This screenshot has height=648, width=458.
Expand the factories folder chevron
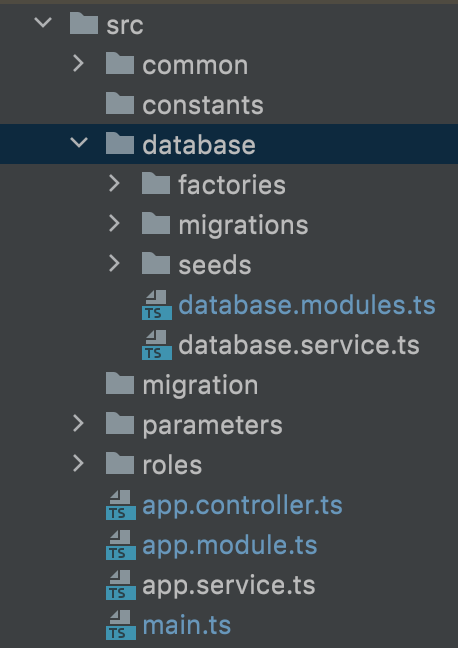coord(114,183)
